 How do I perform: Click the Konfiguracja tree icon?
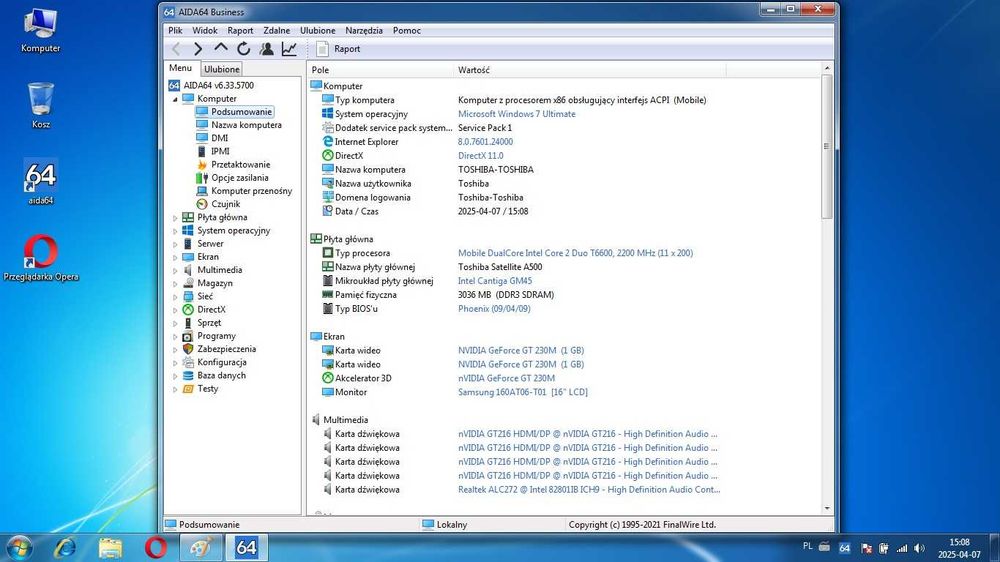pos(188,362)
